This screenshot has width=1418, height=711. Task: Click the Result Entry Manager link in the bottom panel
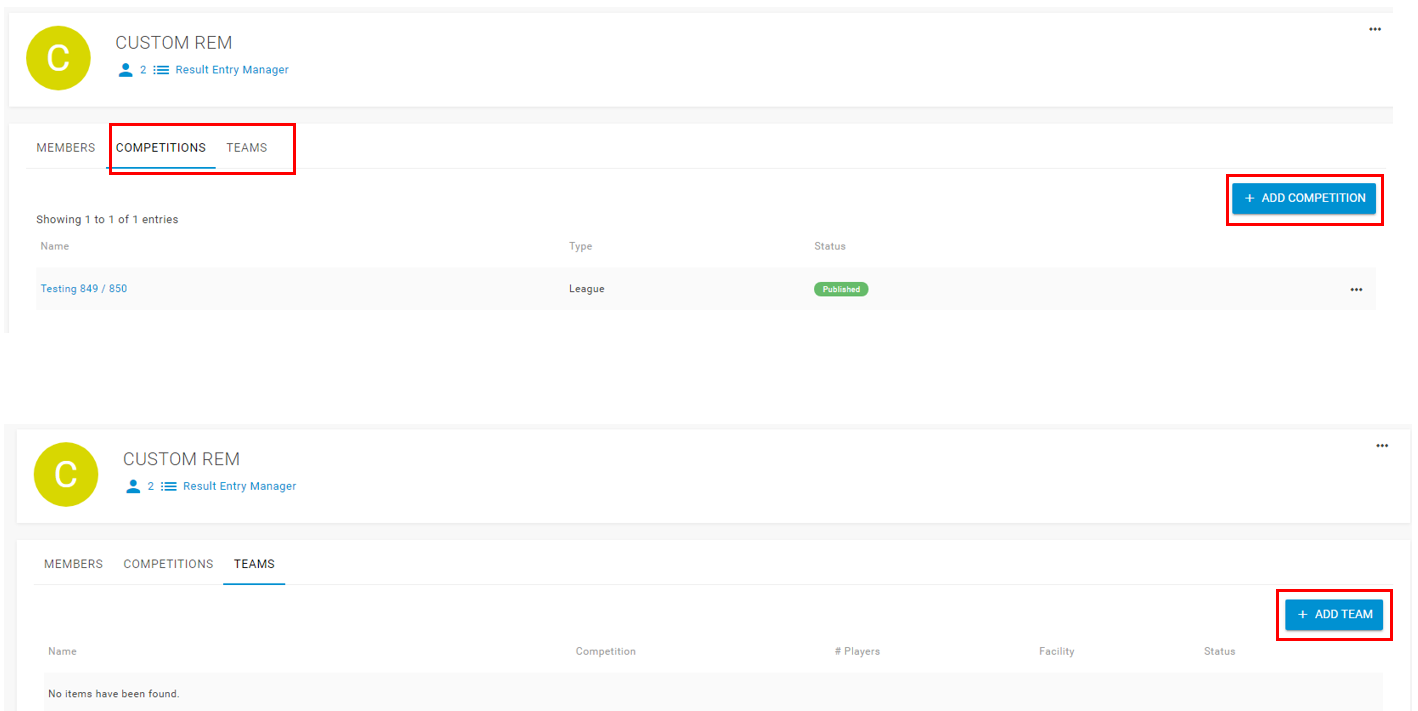[240, 486]
